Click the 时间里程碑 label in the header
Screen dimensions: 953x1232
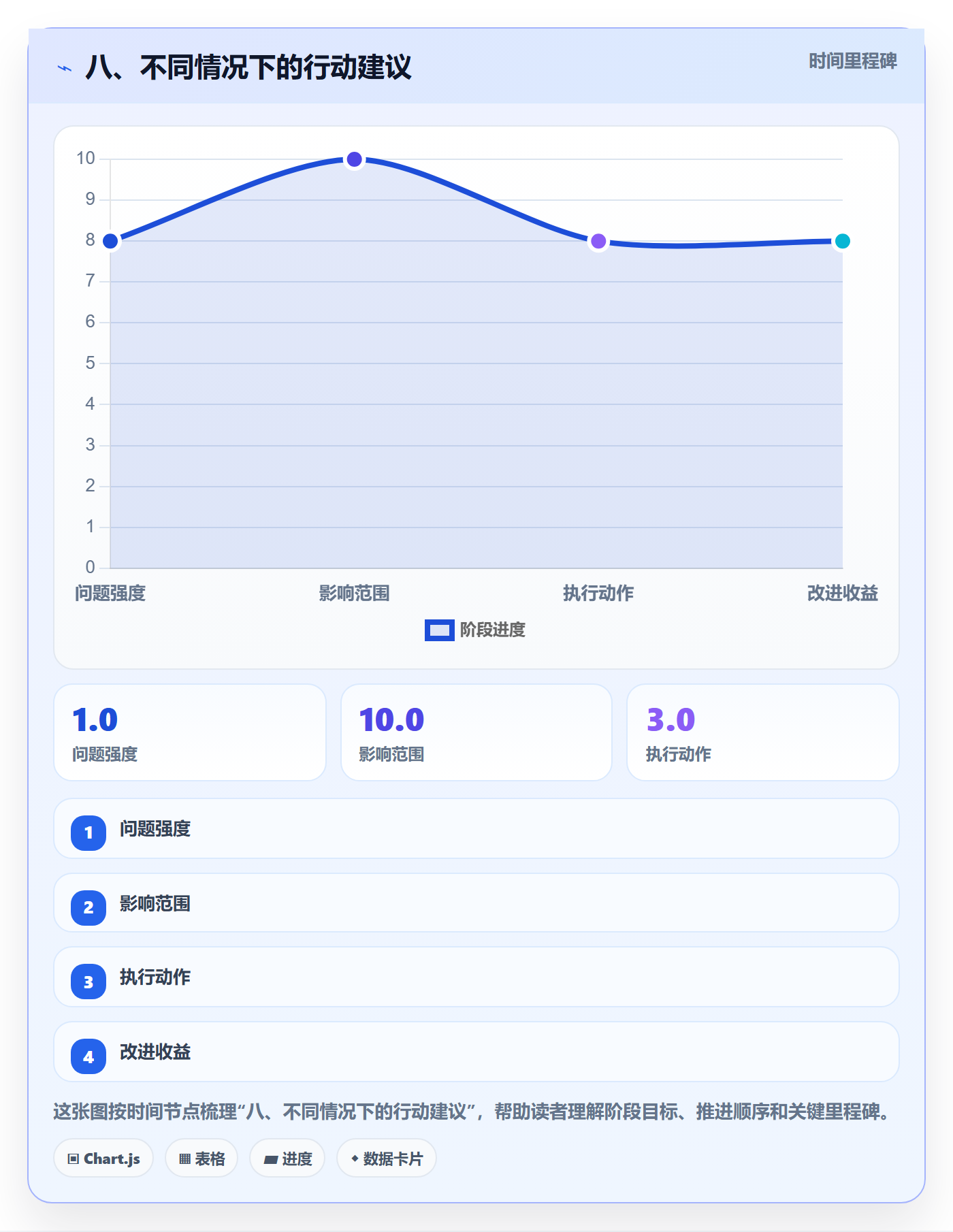pyautogui.click(x=852, y=61)
